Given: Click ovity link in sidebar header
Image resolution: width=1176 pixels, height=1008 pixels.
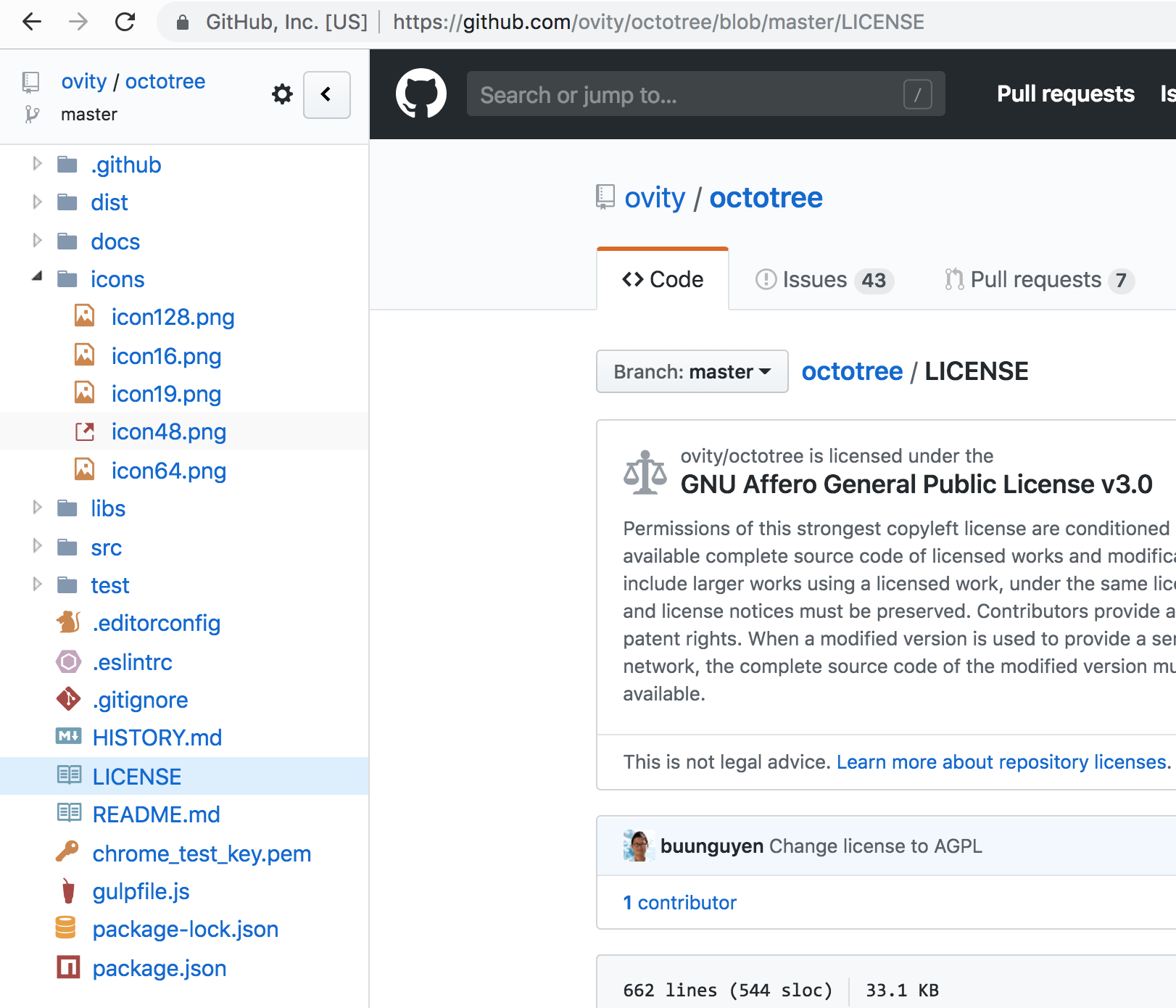Looking at the screenshot, I should click(x=84, y=81).
